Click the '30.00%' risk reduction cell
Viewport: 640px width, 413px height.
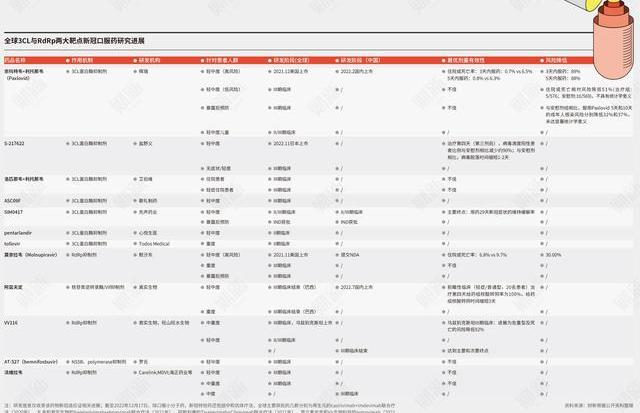tap(553, 255)
